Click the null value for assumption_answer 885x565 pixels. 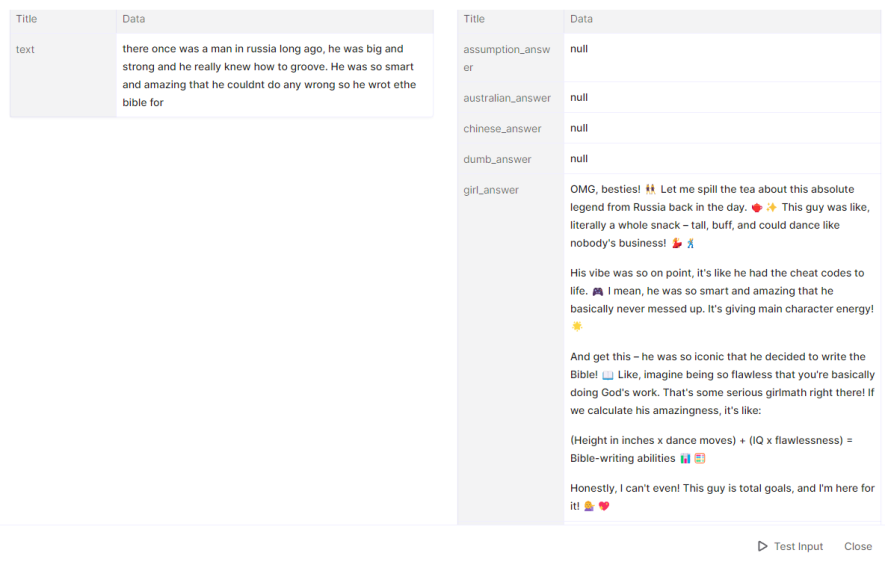[x=579, y=48]
